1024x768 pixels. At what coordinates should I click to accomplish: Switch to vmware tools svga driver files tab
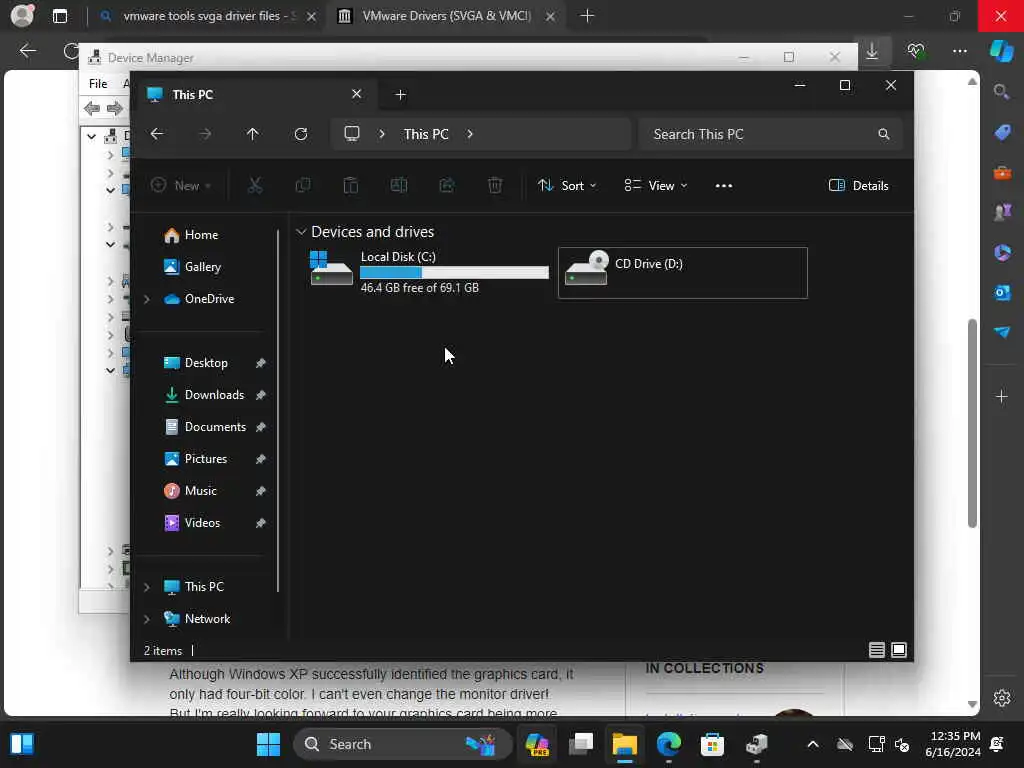(x=208, y=16)
